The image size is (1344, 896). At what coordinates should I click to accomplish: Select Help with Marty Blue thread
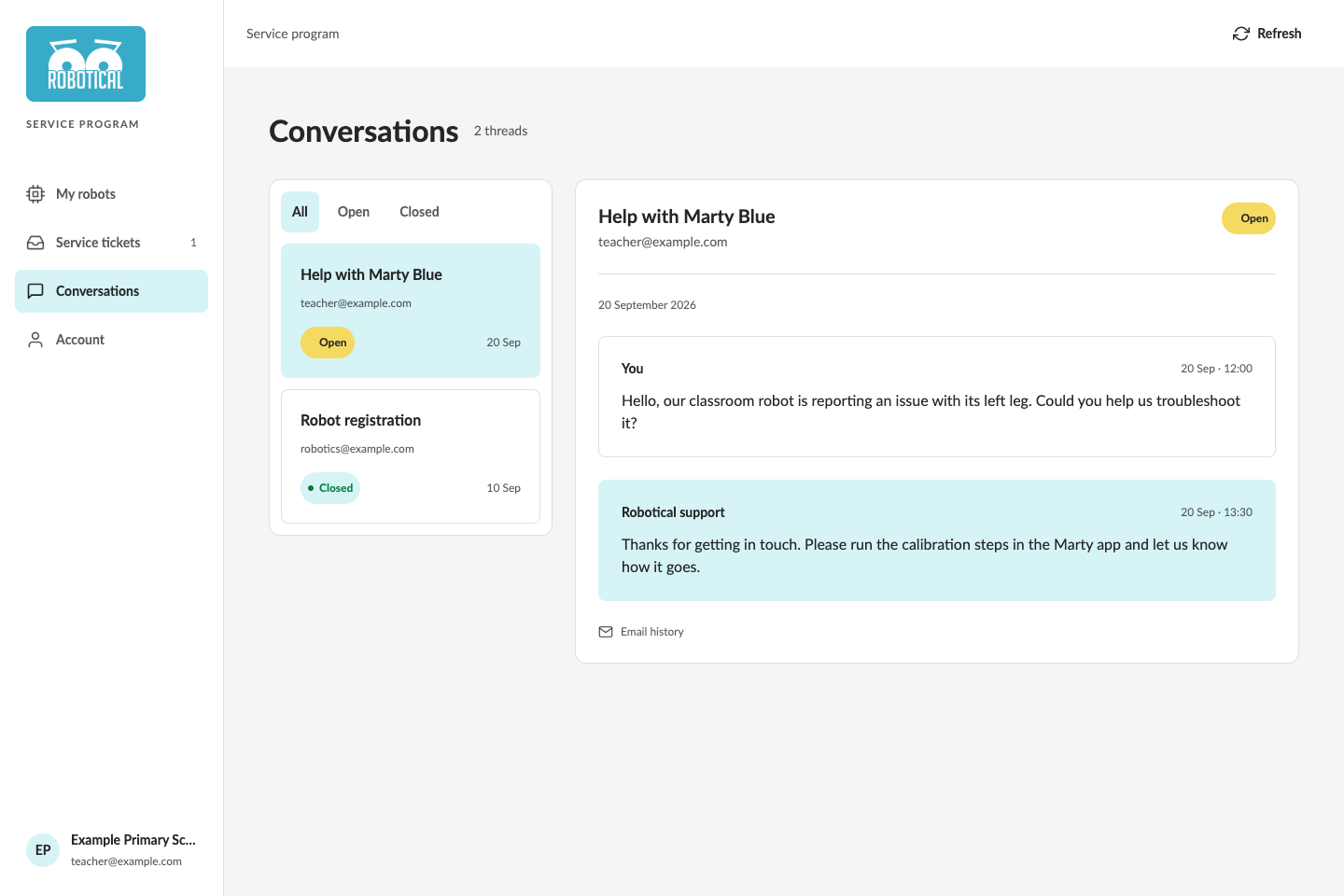pos(411,311)
